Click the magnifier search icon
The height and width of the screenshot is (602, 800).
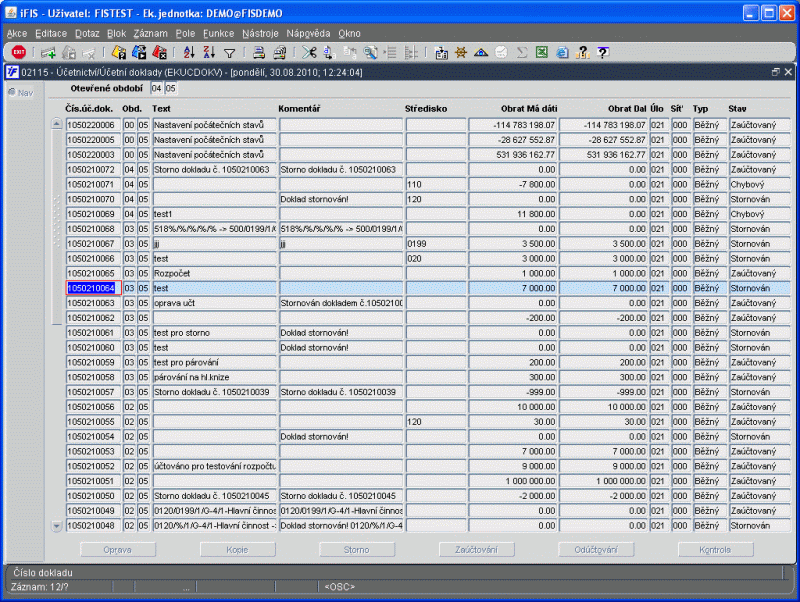tap(370, 52)
